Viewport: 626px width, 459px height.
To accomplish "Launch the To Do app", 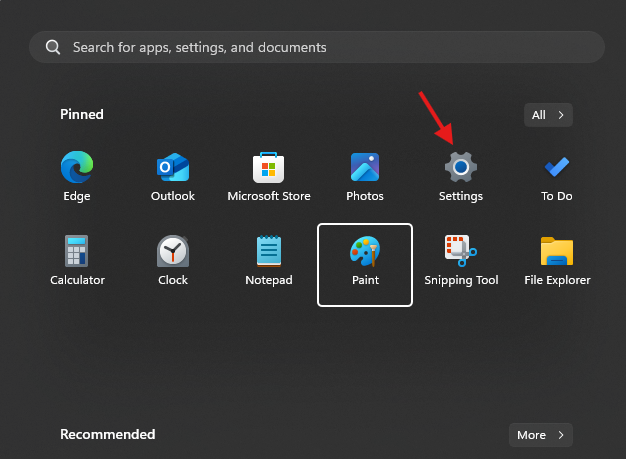I will pyautogui.click(x=557, y=167).
